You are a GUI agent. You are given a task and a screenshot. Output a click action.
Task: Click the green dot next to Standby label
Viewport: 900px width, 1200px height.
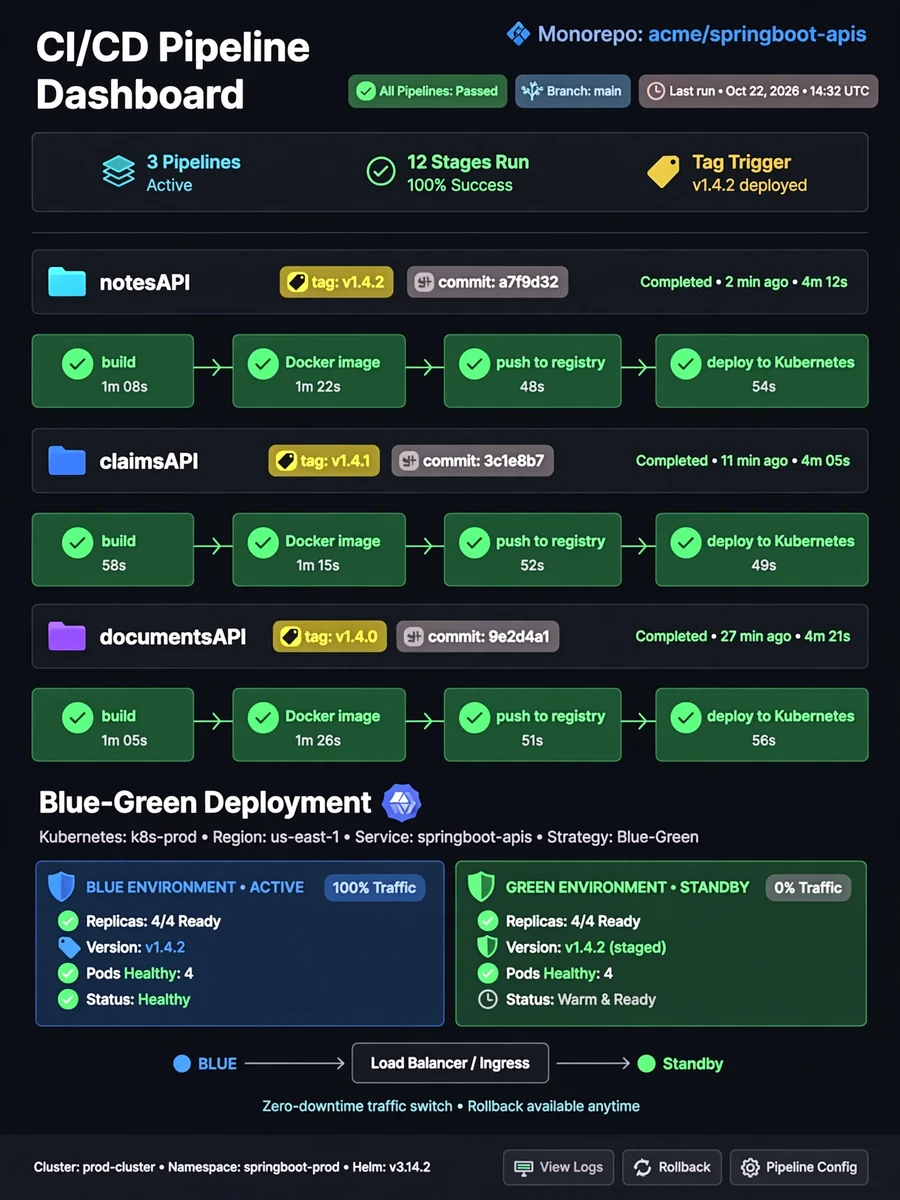[x=646, y=1064]
